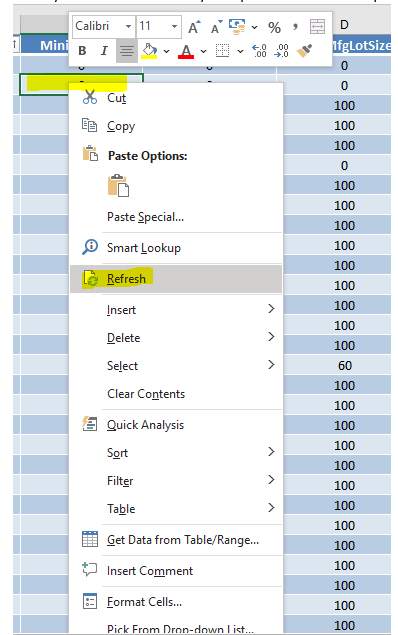Expand the Filter submenu
The height and width of the screenshot is (635, 398).
coord(176,481)
